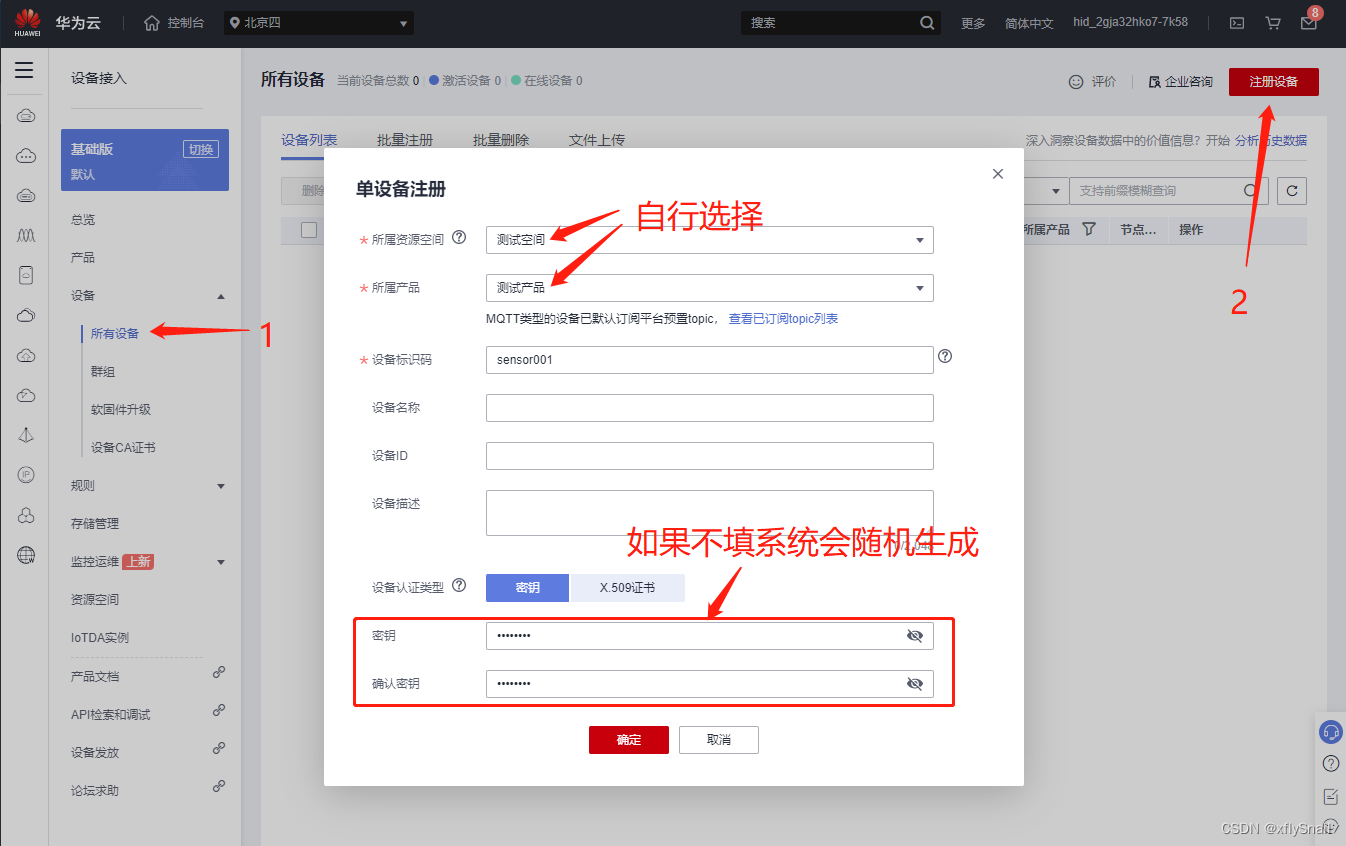Click the filter icon beside 所属产品 column
Viewport: 1346px width, 846px height.
coord(1089,229)
